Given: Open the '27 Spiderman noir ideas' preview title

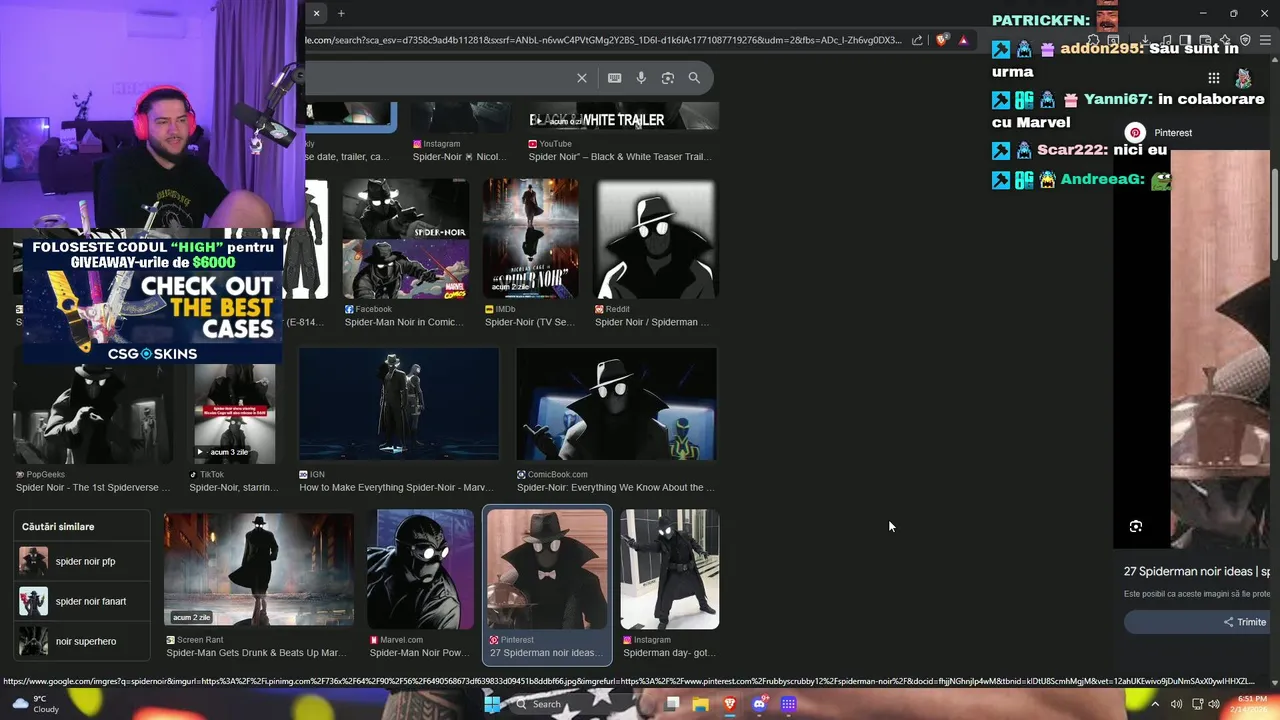Looking at the screenshot, I should 1196,571.
